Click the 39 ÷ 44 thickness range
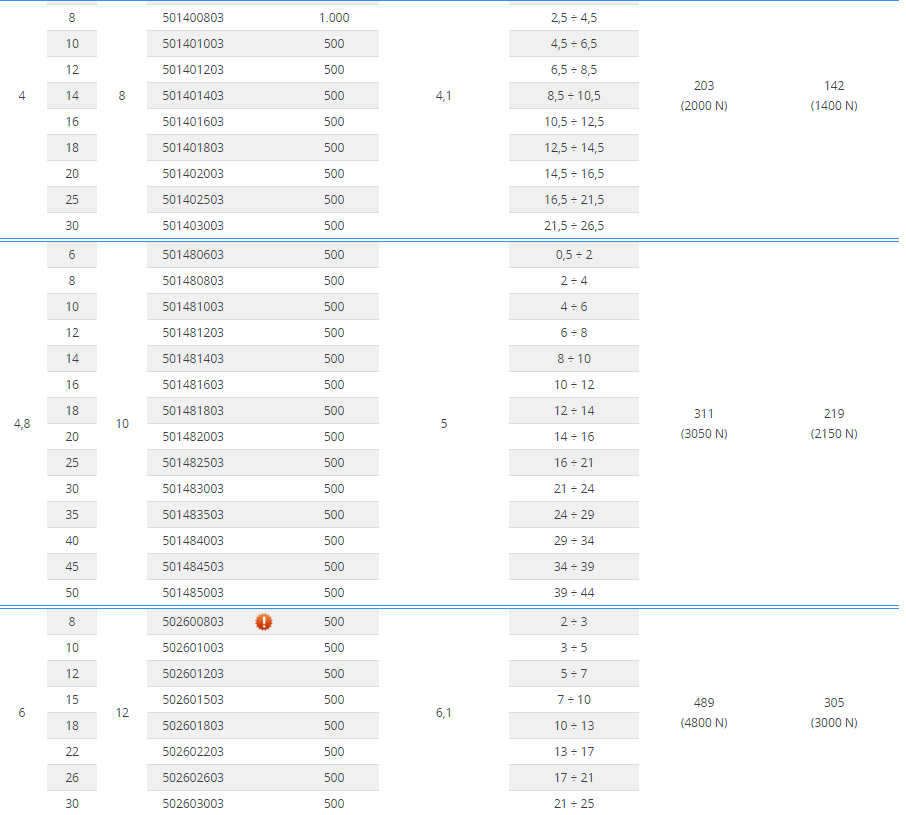Screen dimensions: 906x815 pyautogui.click(x=574, y=593)
